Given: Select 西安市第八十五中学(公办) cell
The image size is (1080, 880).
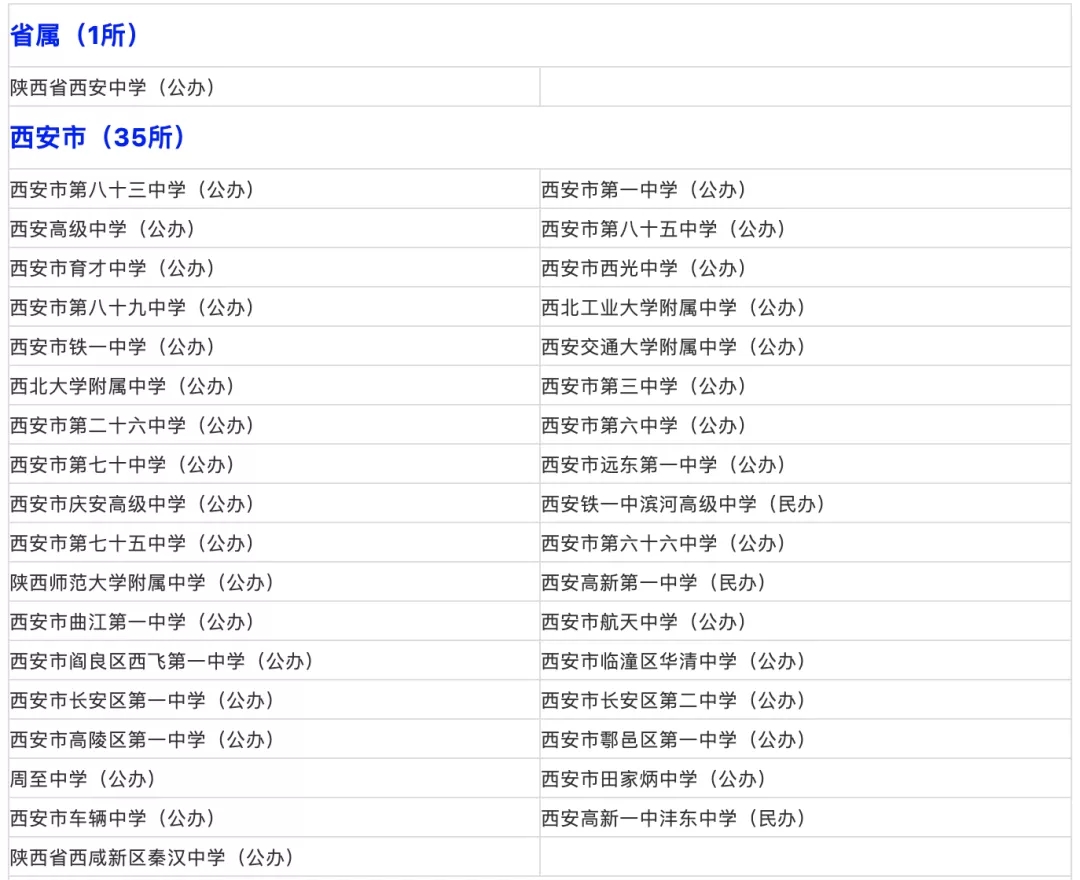Looking at the screenshot, I should click(805, 228).
